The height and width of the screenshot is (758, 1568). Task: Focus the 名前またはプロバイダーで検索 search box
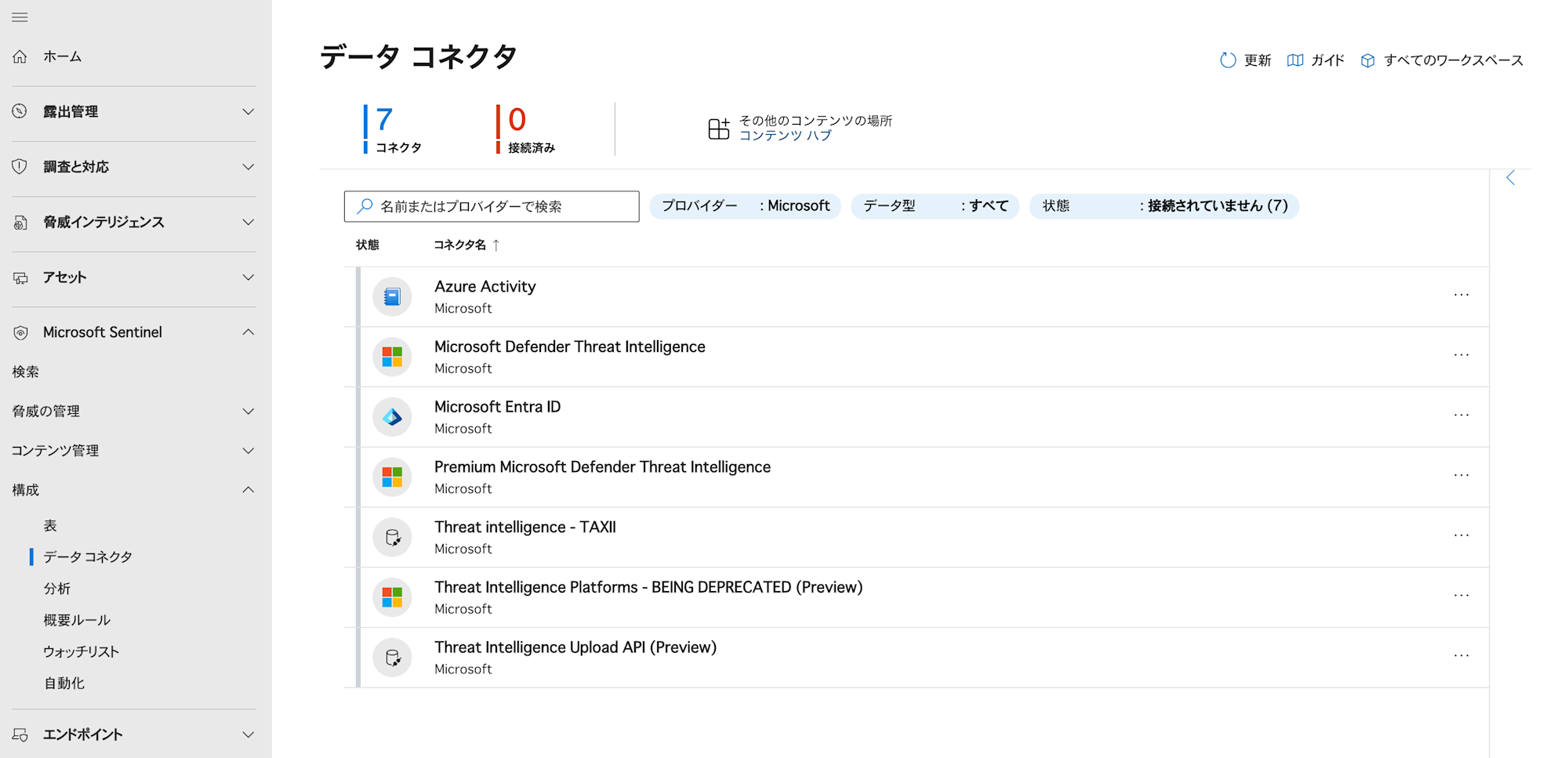[x=492, y=206]
